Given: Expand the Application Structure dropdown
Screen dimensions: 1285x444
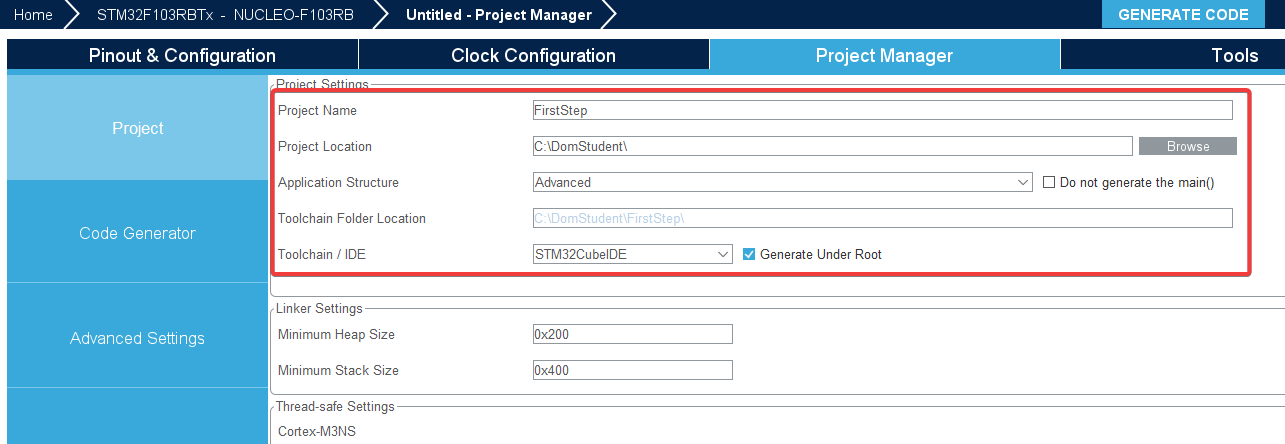Looking at the screenshot, I should [782, 183].
